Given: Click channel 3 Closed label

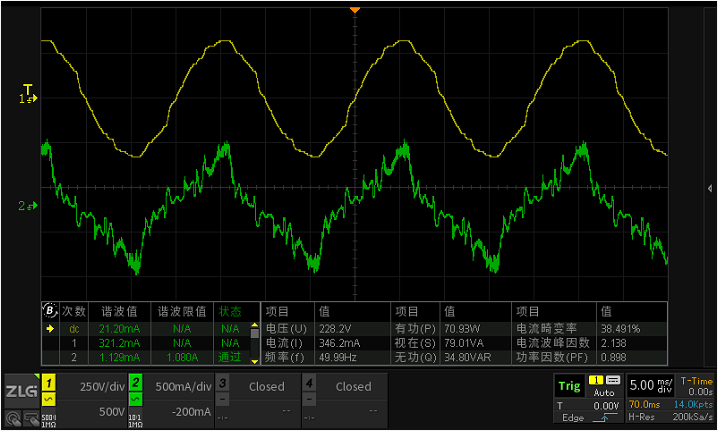Looking at the screenshot, I should click(x=267, y=387).
